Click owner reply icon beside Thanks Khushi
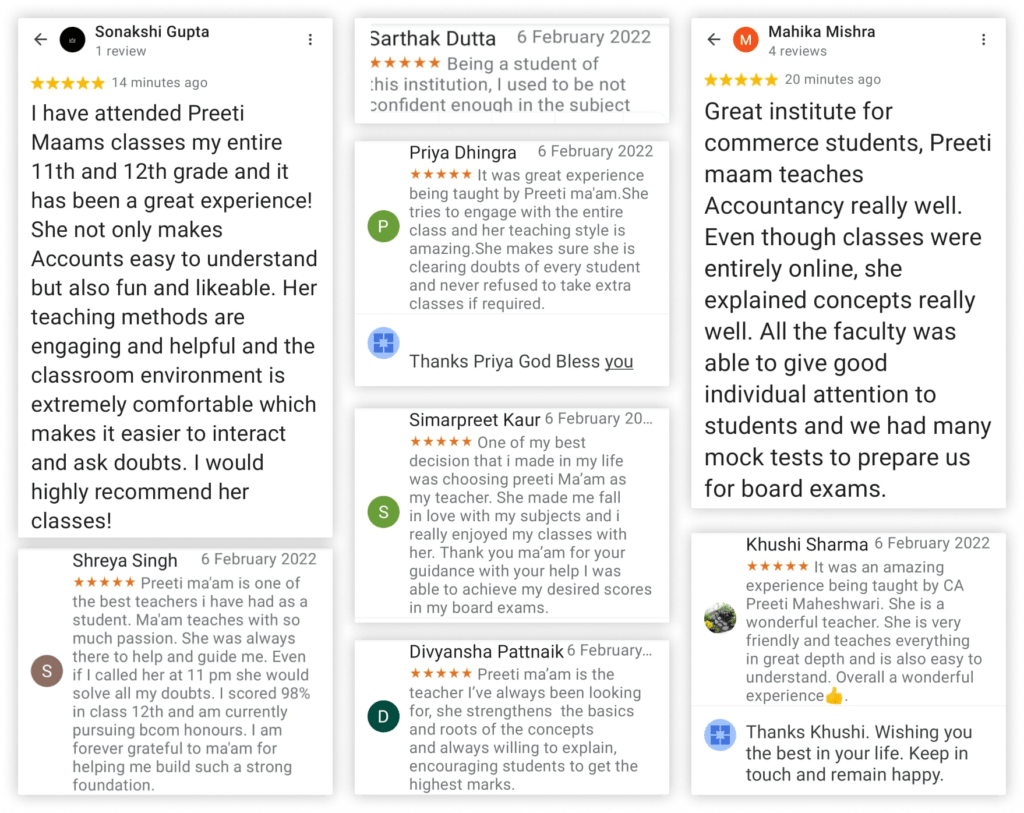The image size is (1024, 813). [720, 735]
